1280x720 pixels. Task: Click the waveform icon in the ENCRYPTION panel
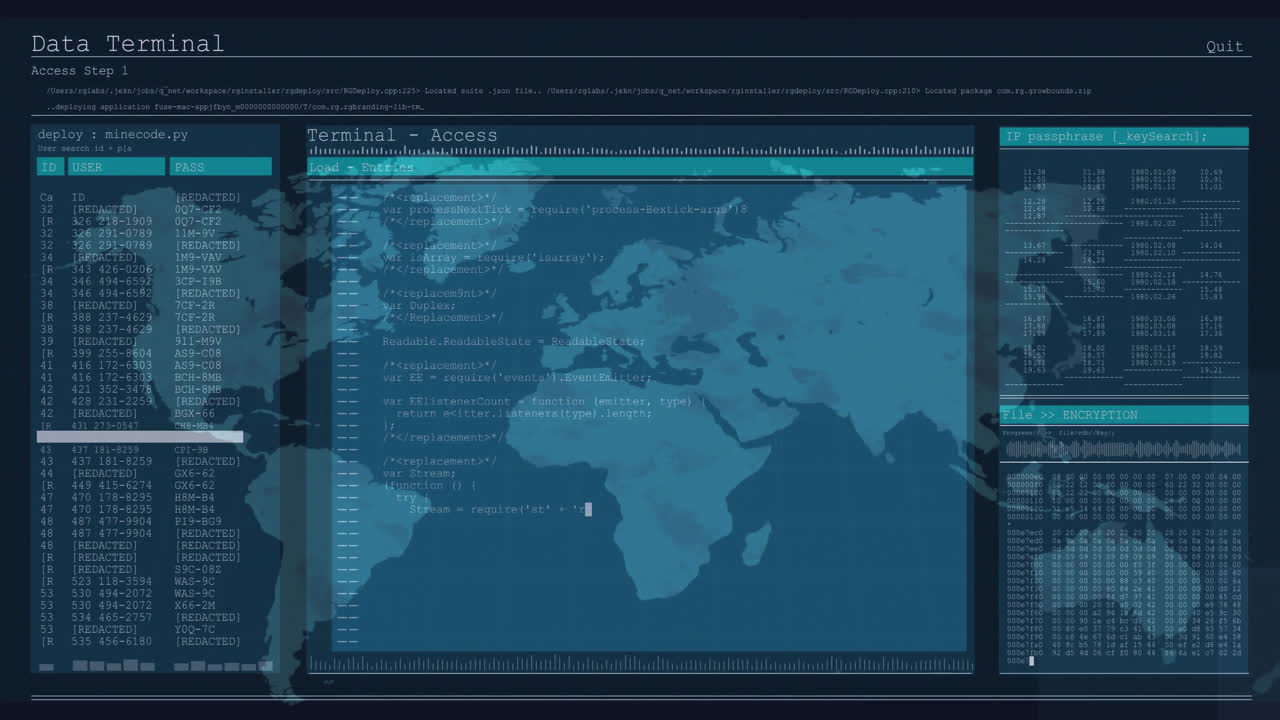(1122, 449)
